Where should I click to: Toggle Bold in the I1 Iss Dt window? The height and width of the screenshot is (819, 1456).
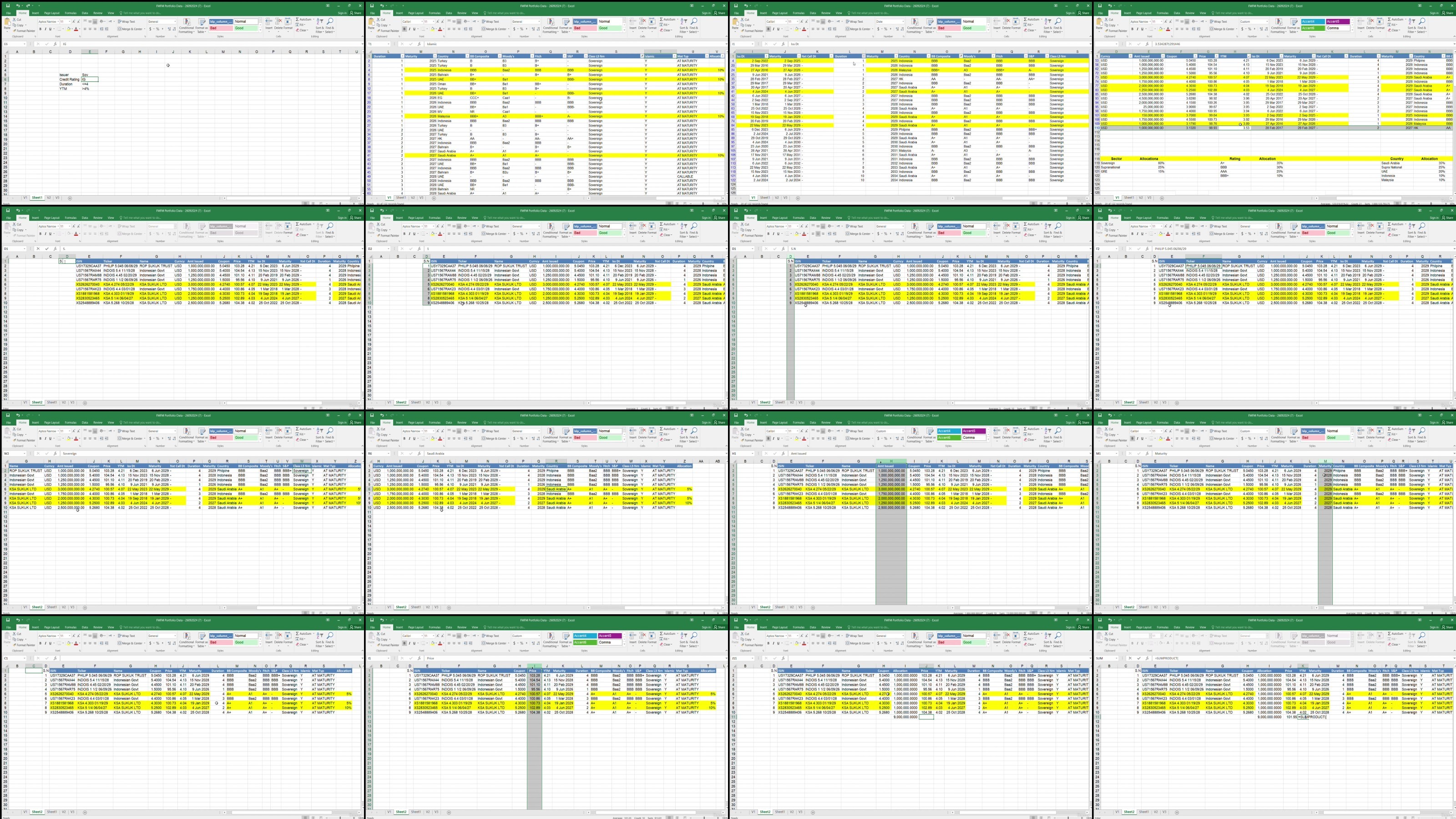point(768,29)
